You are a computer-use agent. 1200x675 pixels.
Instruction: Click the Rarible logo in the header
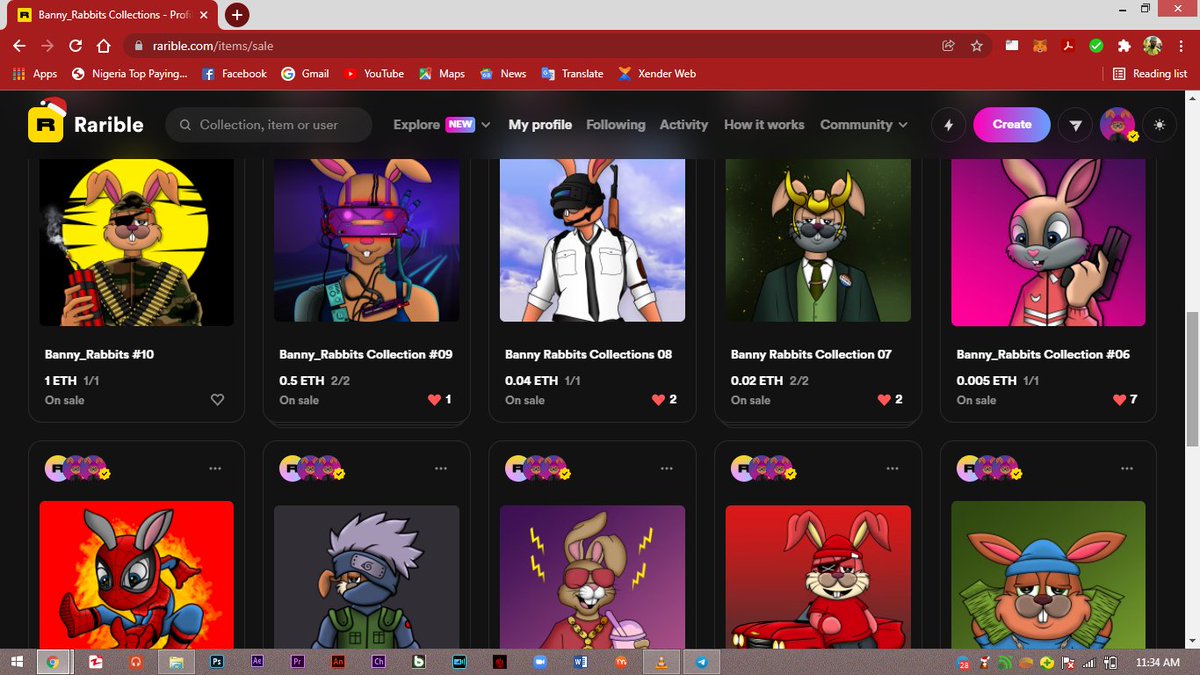[x=85, y=124]
